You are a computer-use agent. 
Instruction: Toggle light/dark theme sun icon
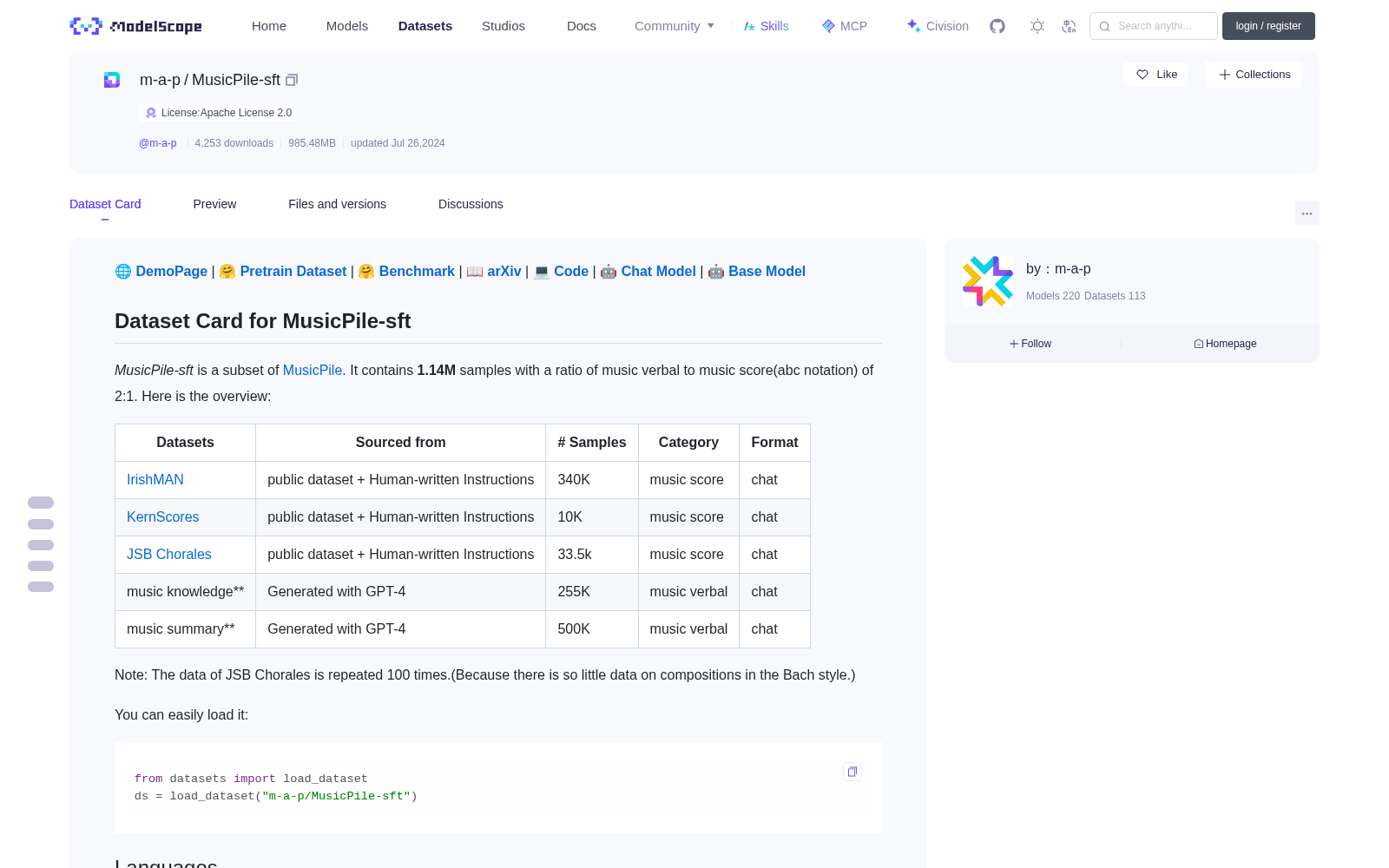tap(1037, 26)
